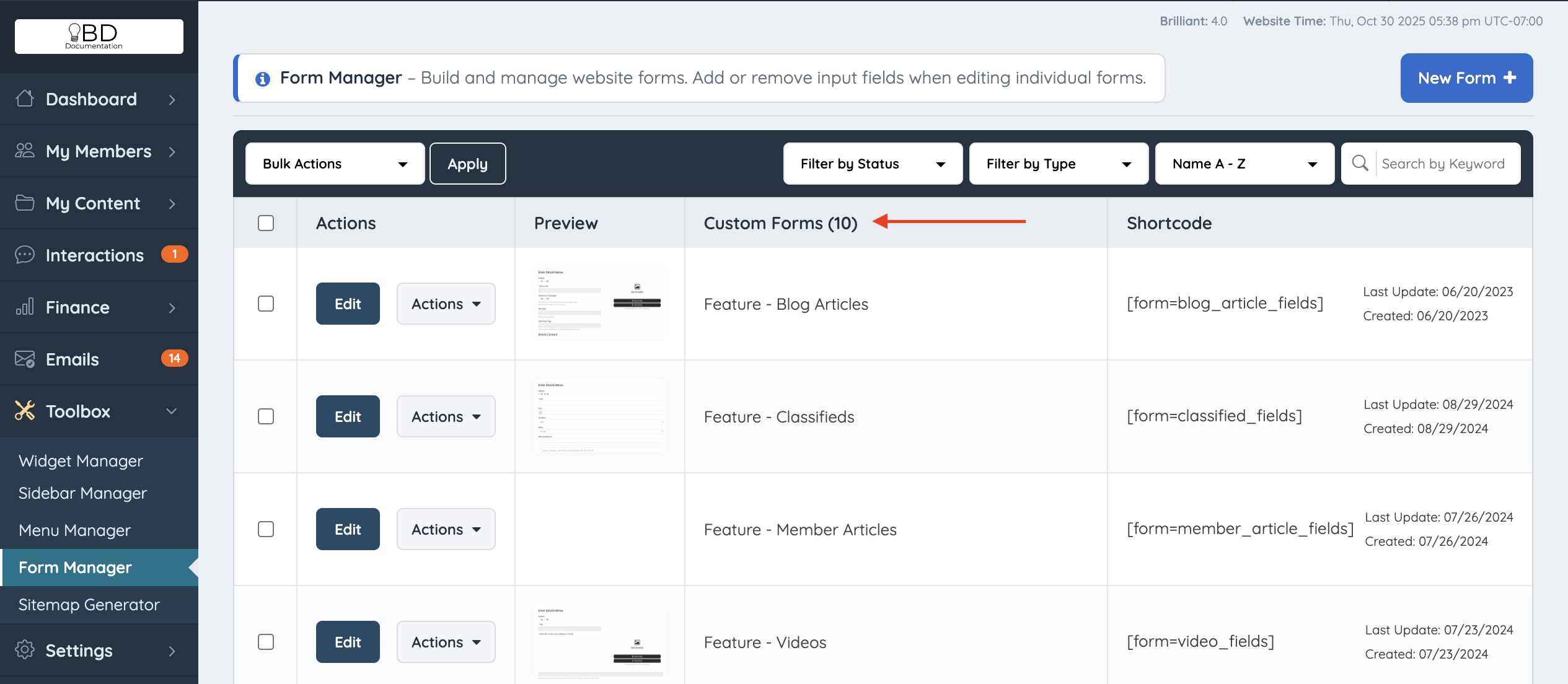Click the Dashboard house icon

tap(25, 99)
